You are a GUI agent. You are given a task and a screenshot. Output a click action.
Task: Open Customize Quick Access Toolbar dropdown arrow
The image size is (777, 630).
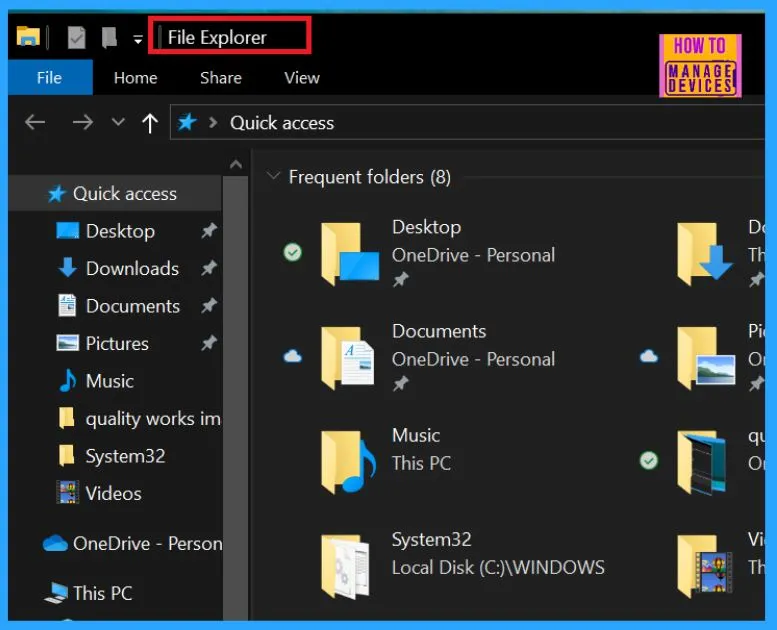[138, 39]
